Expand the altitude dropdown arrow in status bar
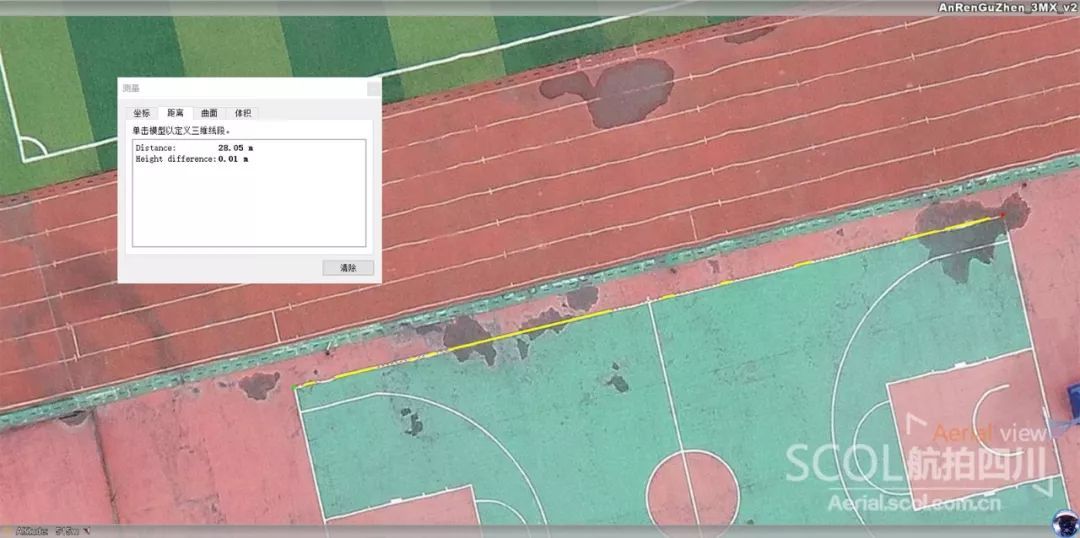1080x538 pixels. [87, 531]
